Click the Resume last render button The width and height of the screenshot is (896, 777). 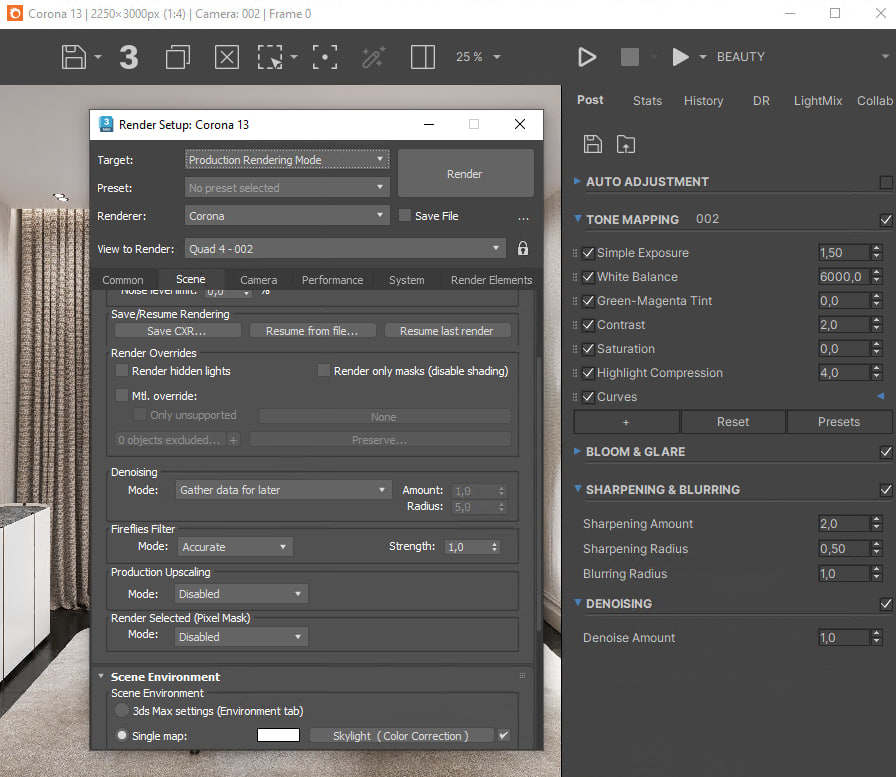click(447, 331)
